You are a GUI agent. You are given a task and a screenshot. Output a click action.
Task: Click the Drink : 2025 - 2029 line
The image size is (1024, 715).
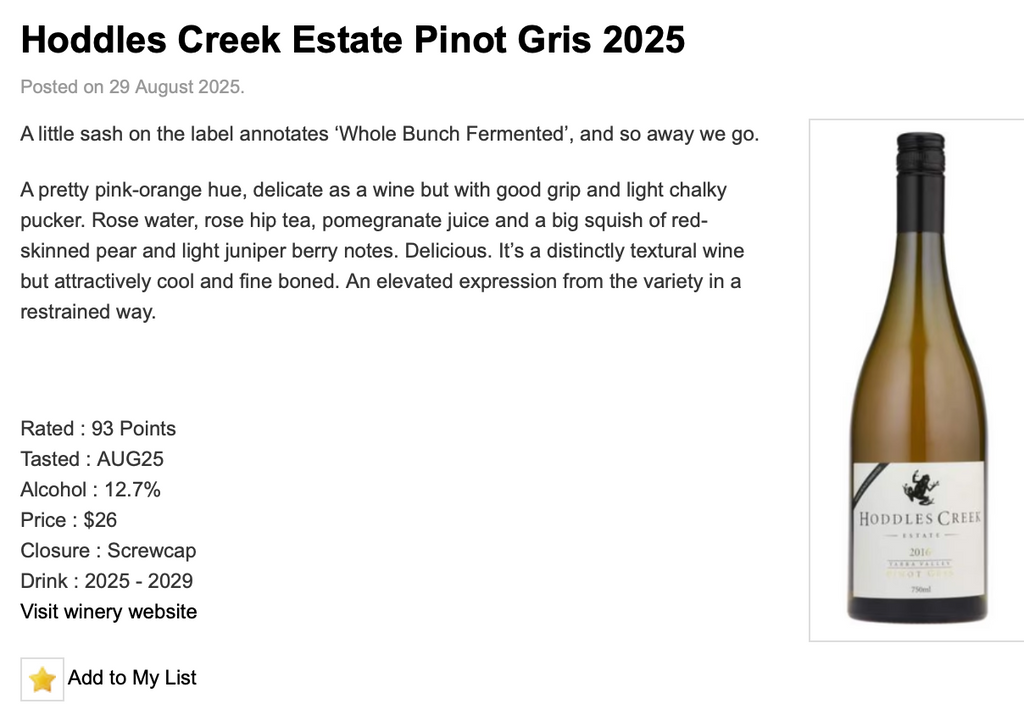(x=107, y=581)
